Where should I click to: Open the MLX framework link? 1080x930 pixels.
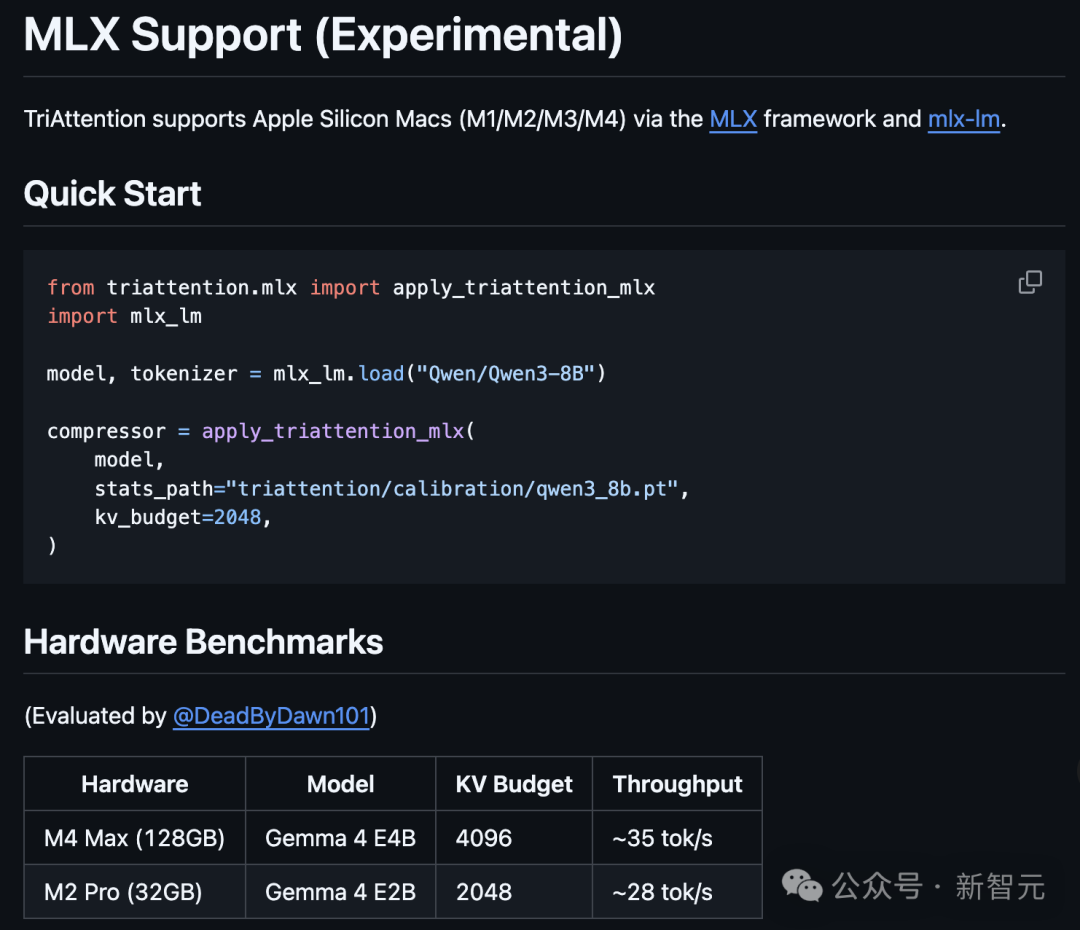tap(733, 119)
